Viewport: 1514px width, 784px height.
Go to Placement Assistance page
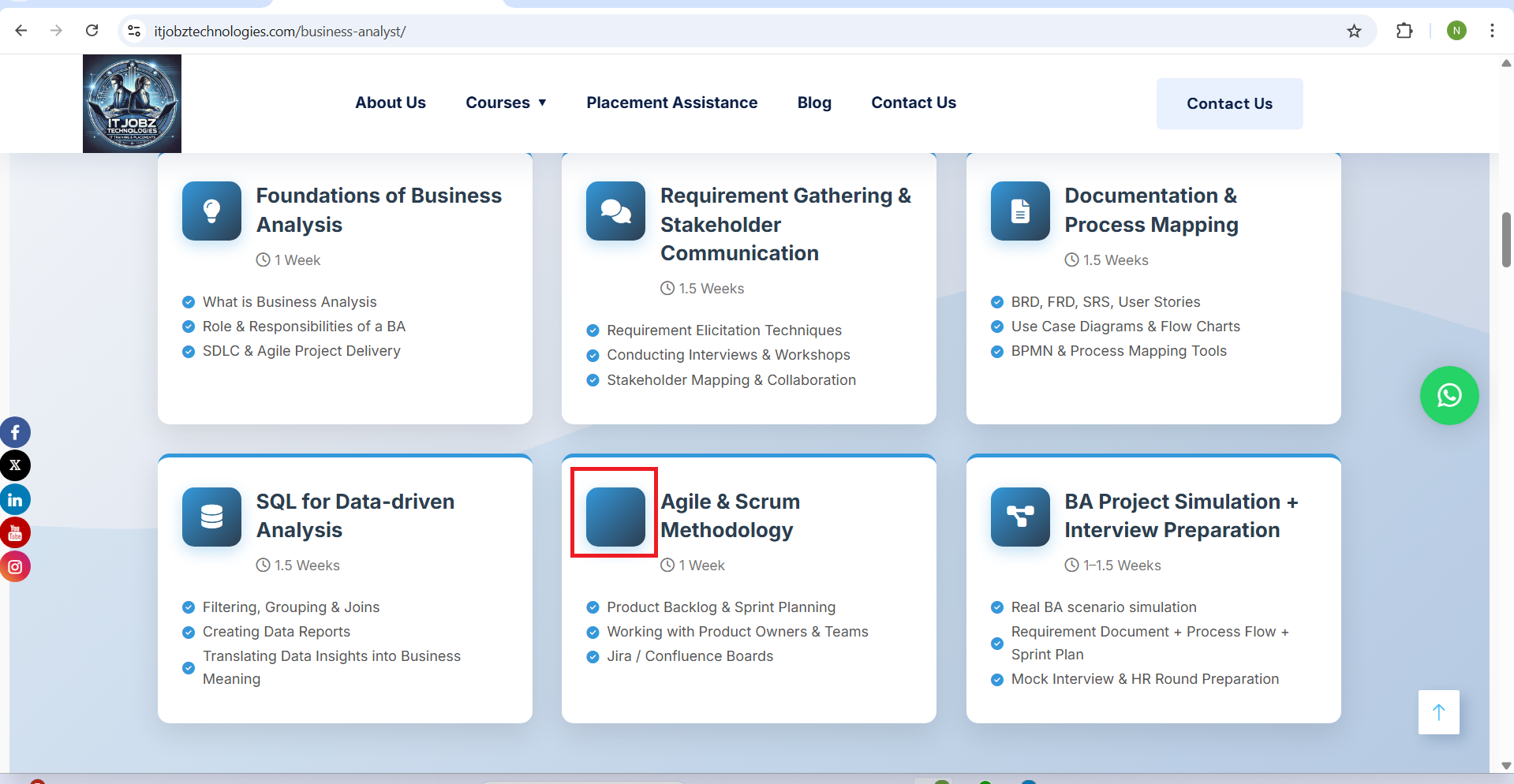[x=671, y=103]
